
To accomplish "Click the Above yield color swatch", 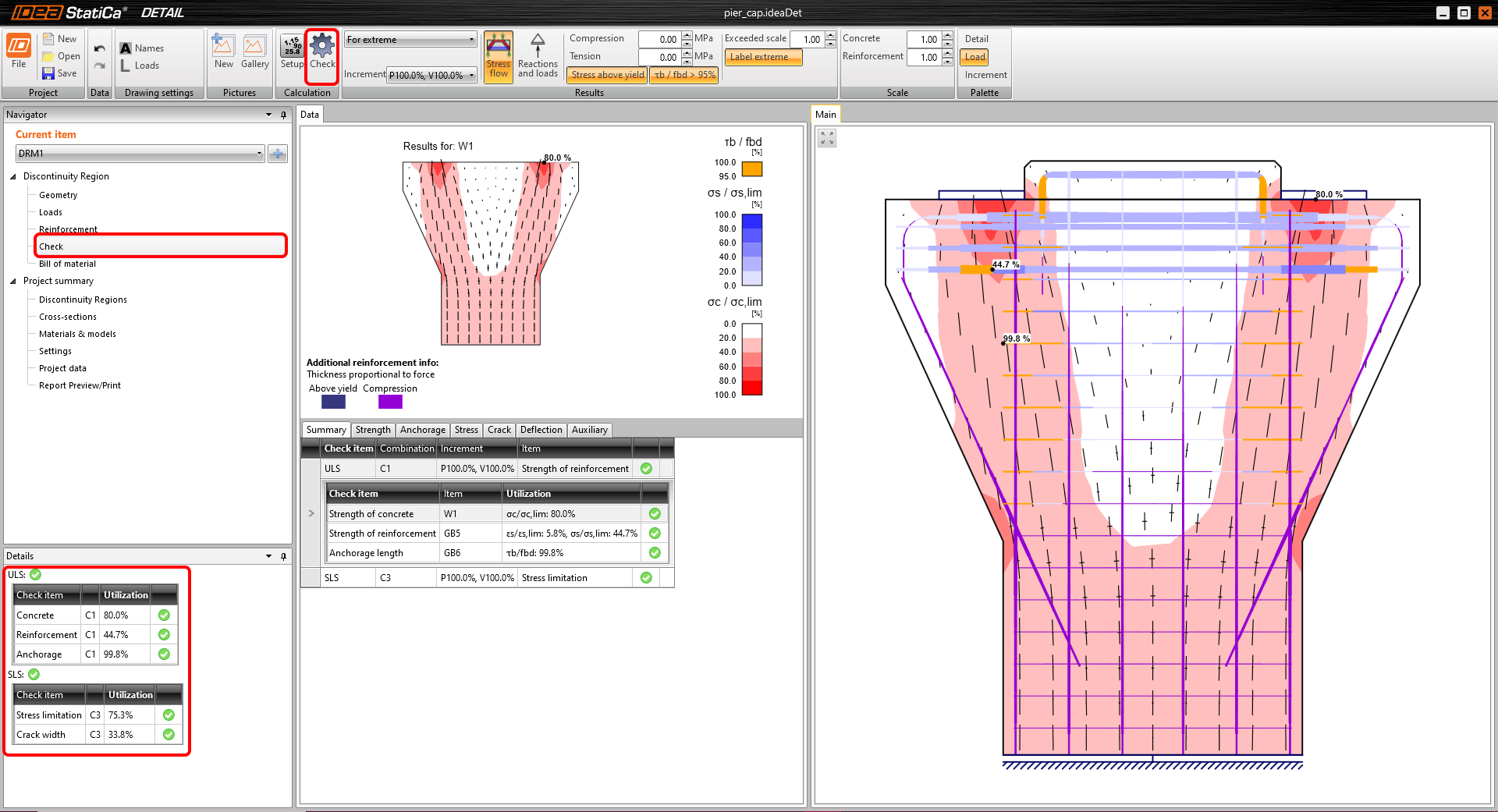I will 333,402.
